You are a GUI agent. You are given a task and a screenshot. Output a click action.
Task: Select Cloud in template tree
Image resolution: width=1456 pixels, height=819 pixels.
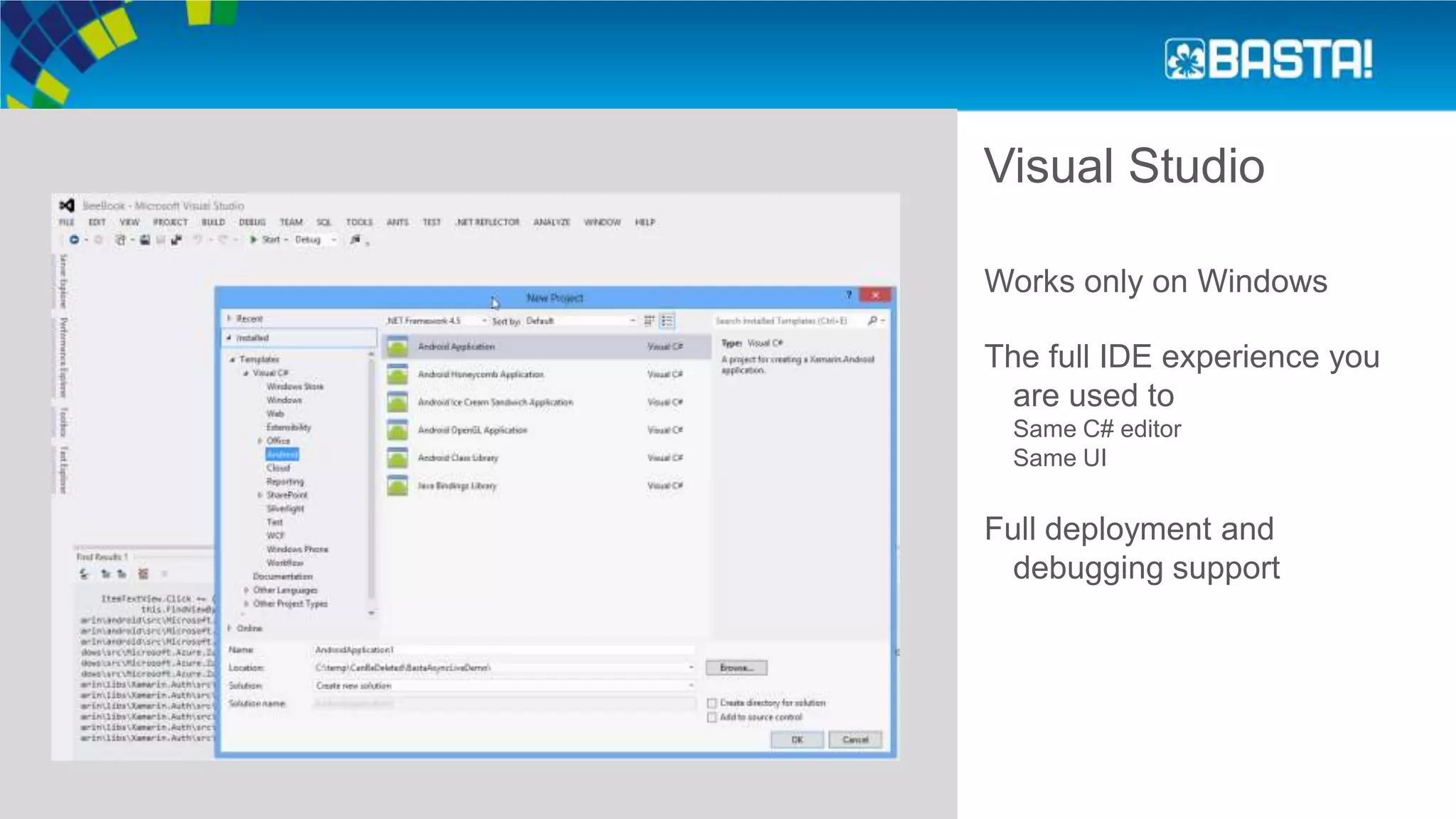[278, 468]
